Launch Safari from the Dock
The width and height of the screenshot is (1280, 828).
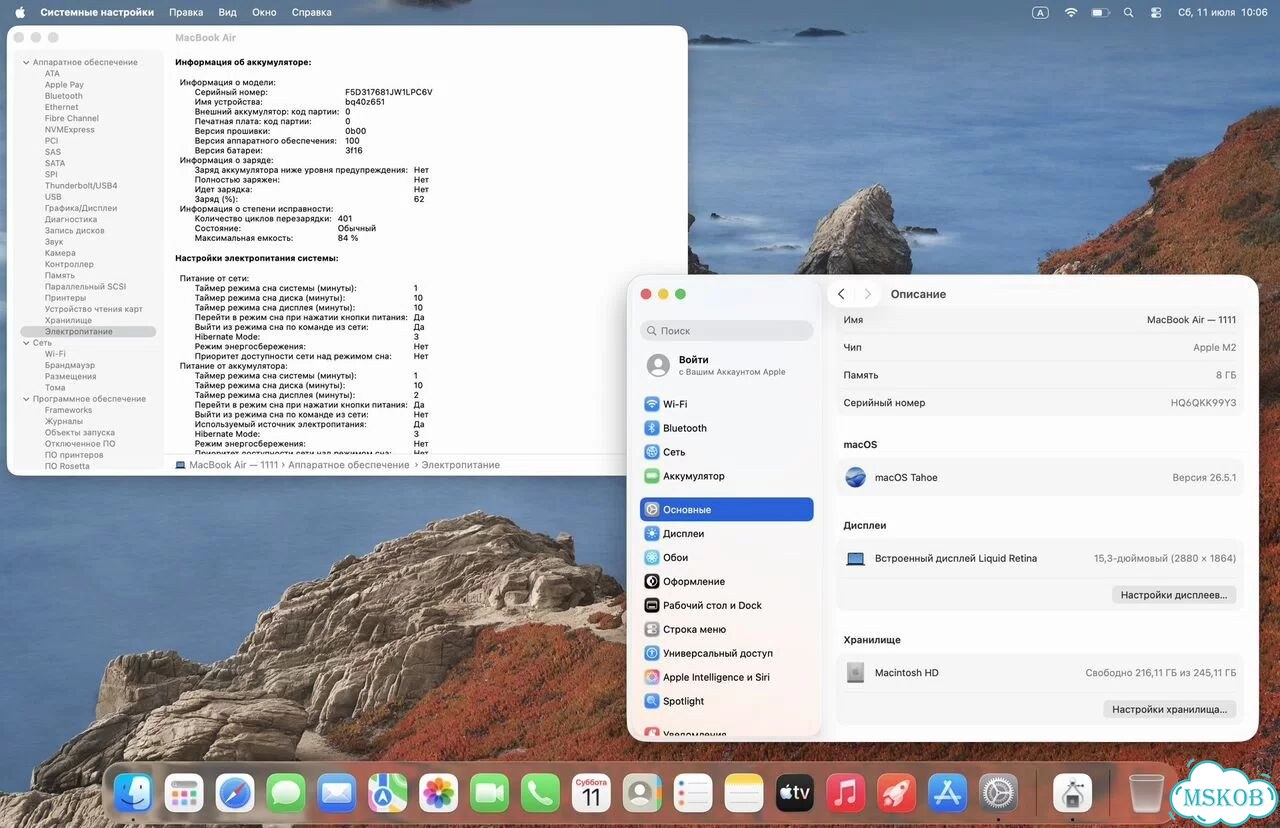click(235, 794)
